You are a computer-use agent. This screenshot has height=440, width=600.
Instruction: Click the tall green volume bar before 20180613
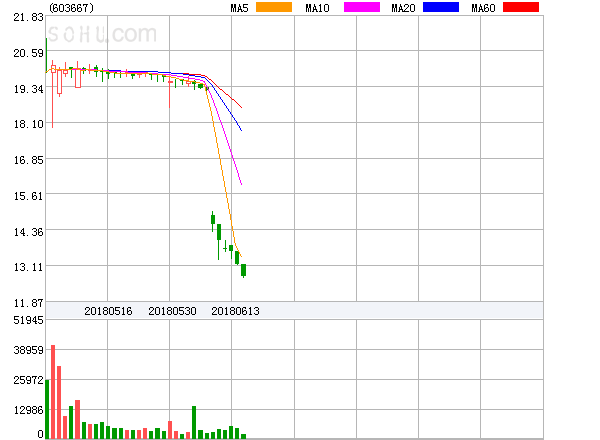(194, 422)
